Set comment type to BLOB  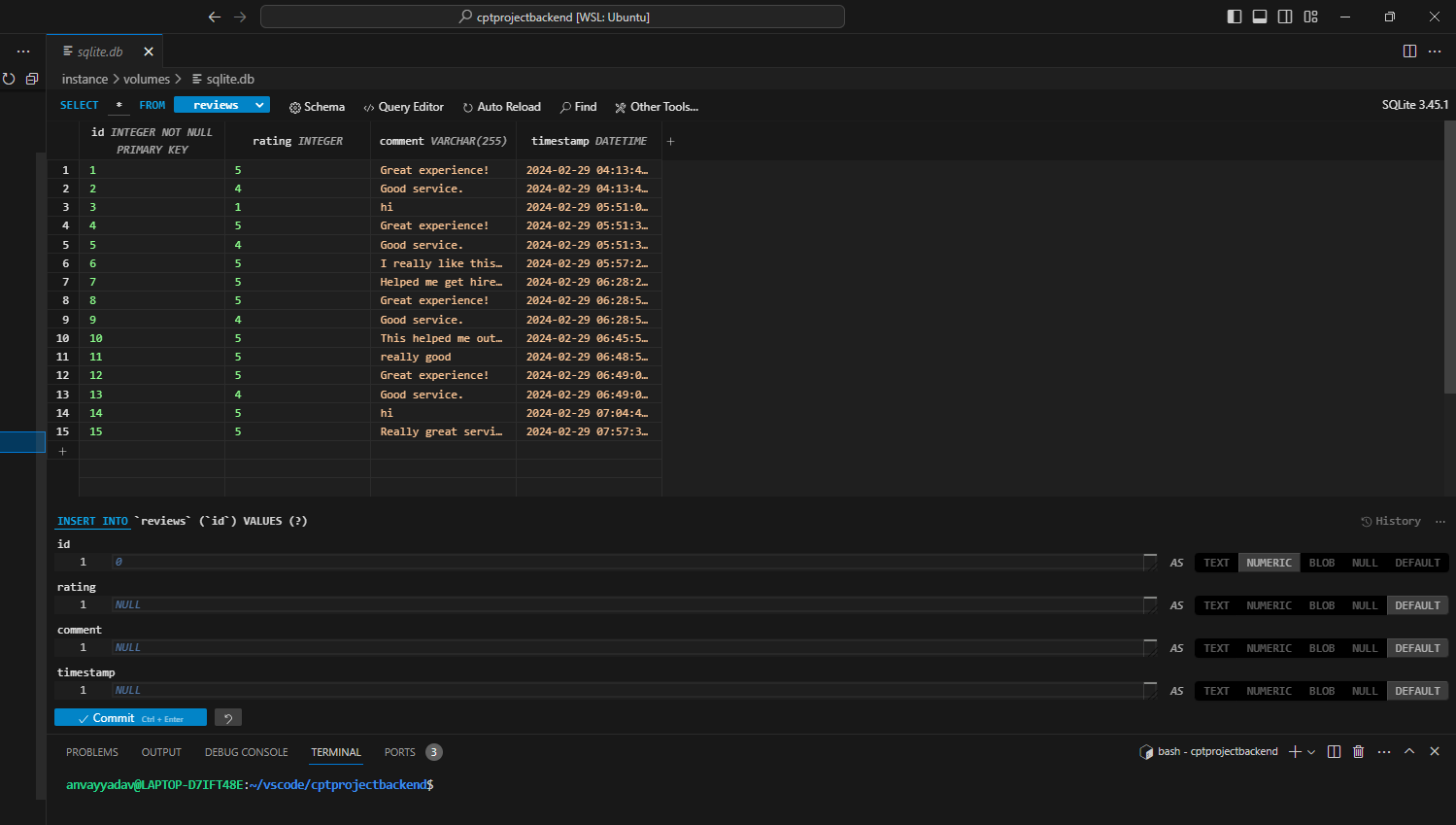tap(1322, 648)
